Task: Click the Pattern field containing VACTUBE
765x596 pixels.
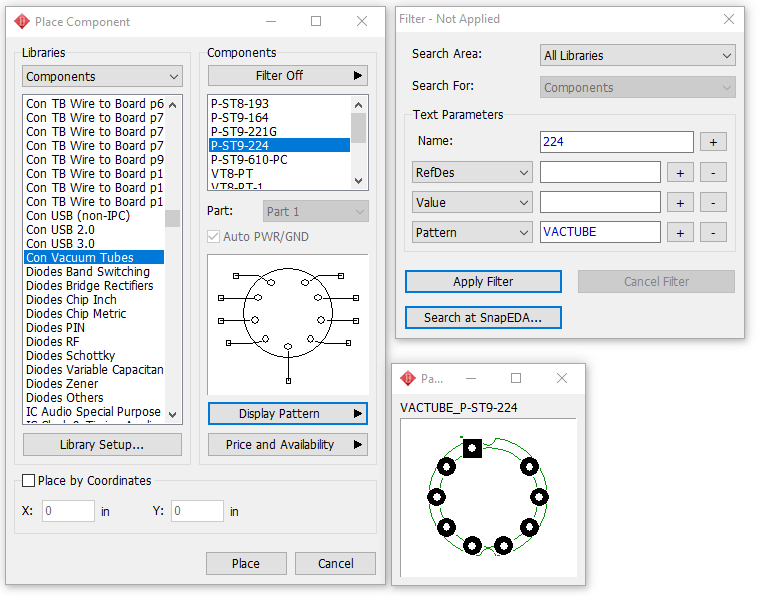Action: tap(600, 233)
